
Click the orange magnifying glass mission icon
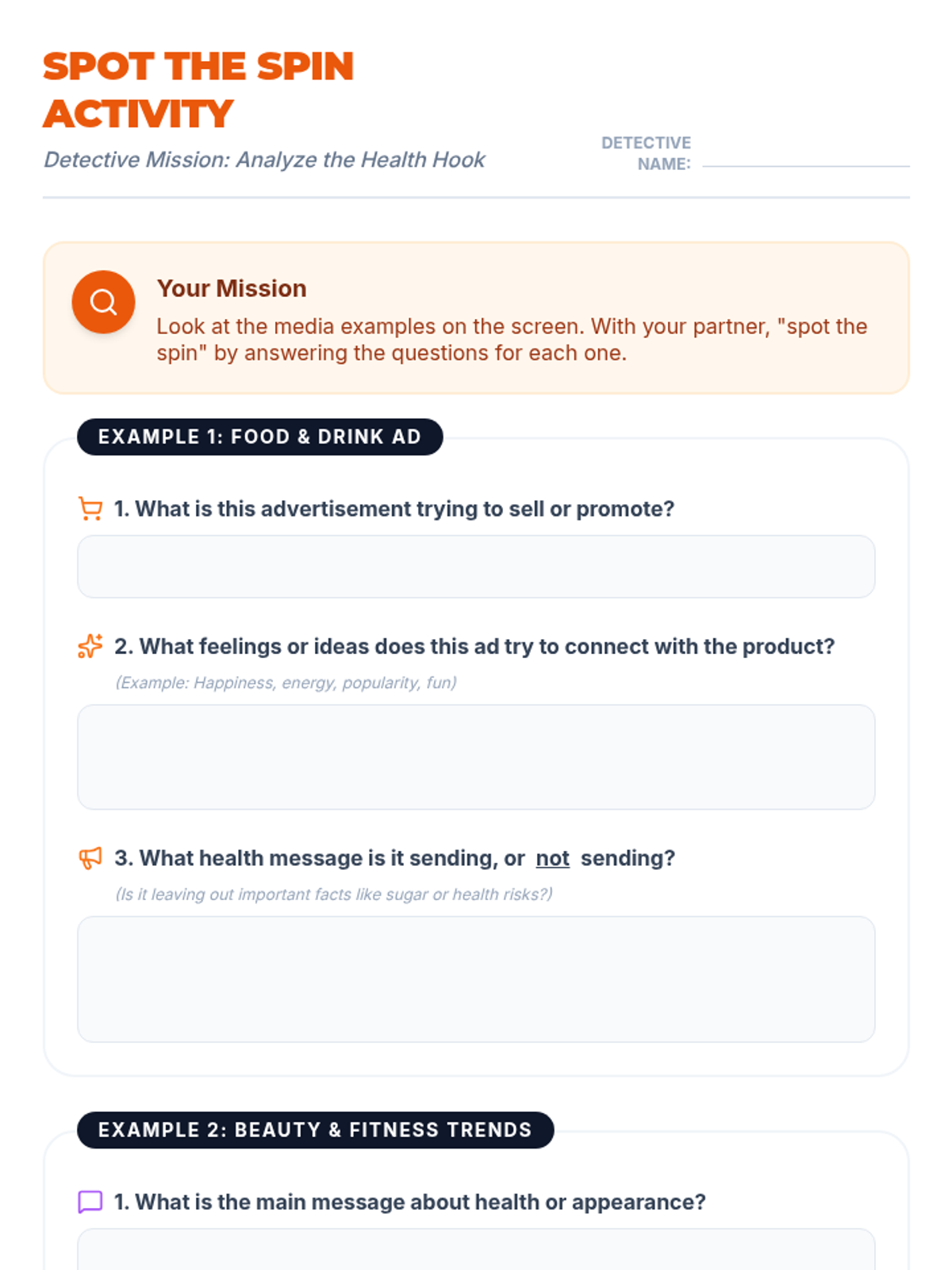pyautogui.click(x=103, y=302)
